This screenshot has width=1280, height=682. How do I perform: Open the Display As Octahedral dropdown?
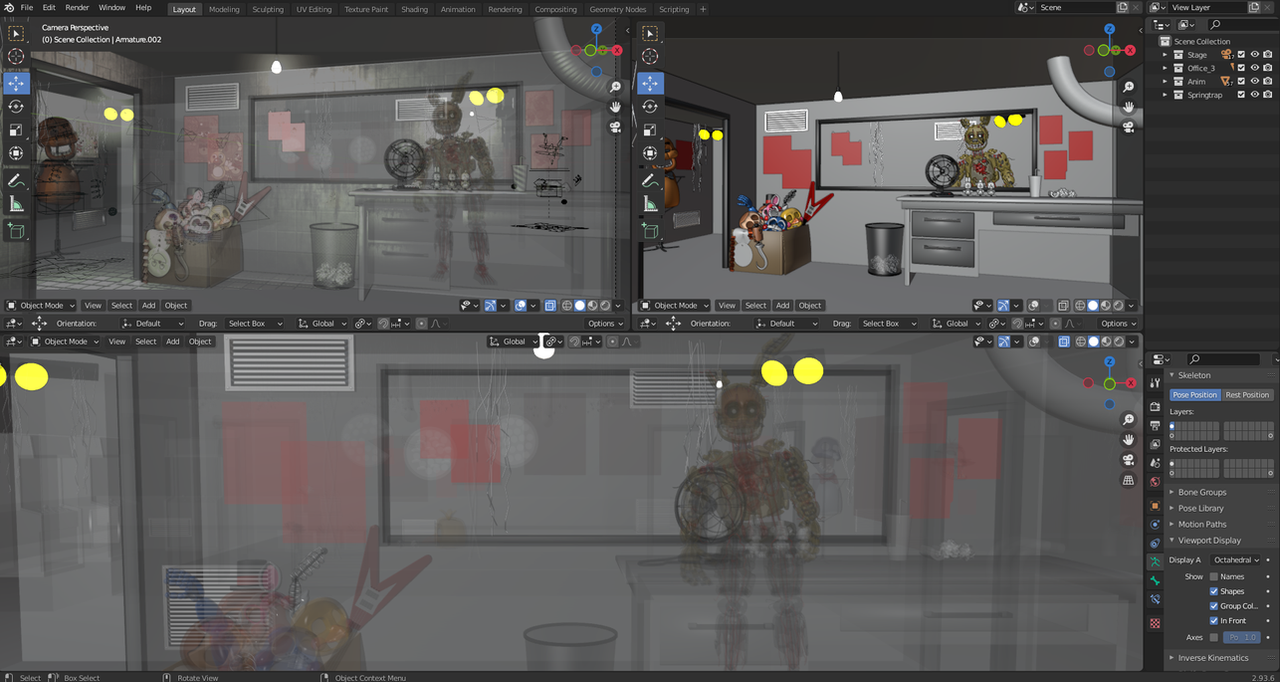[x=1237, y=560]
